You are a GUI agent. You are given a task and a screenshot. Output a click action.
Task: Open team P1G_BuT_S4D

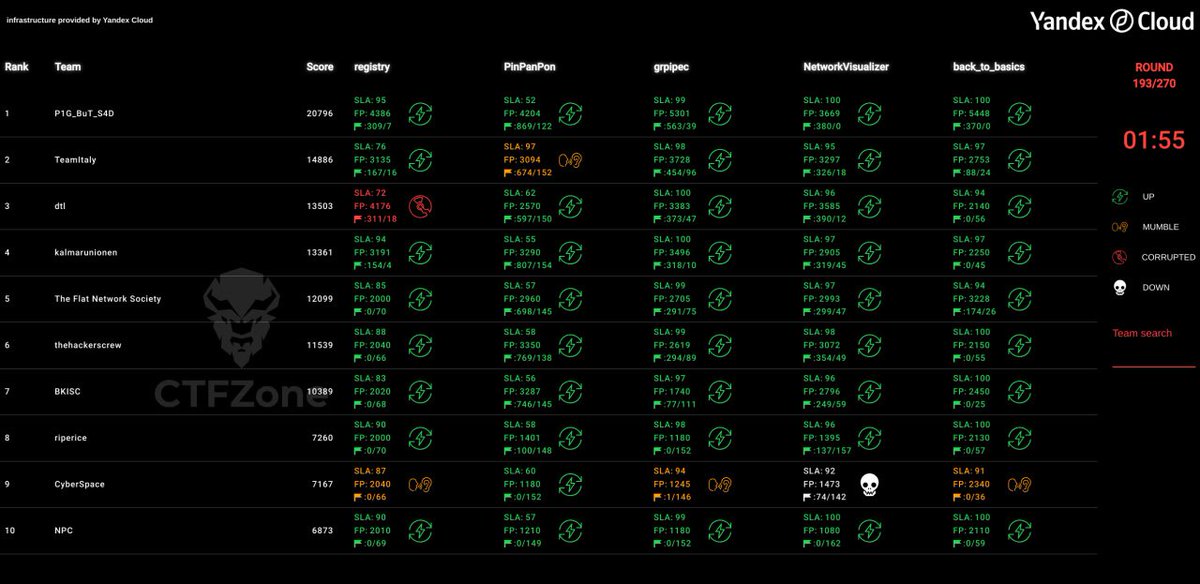[x=84, y=113]
